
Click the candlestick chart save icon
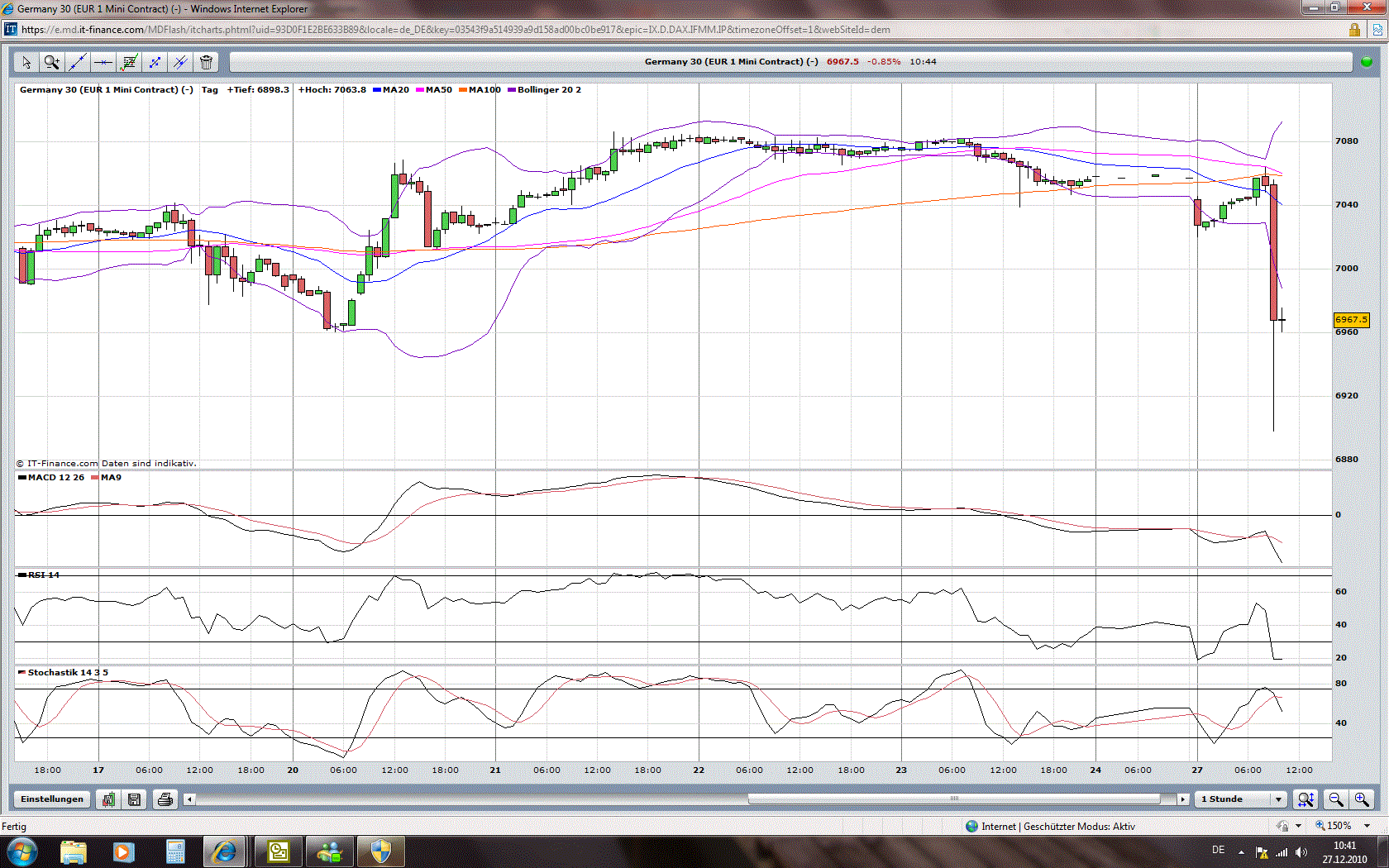(108, 799)
